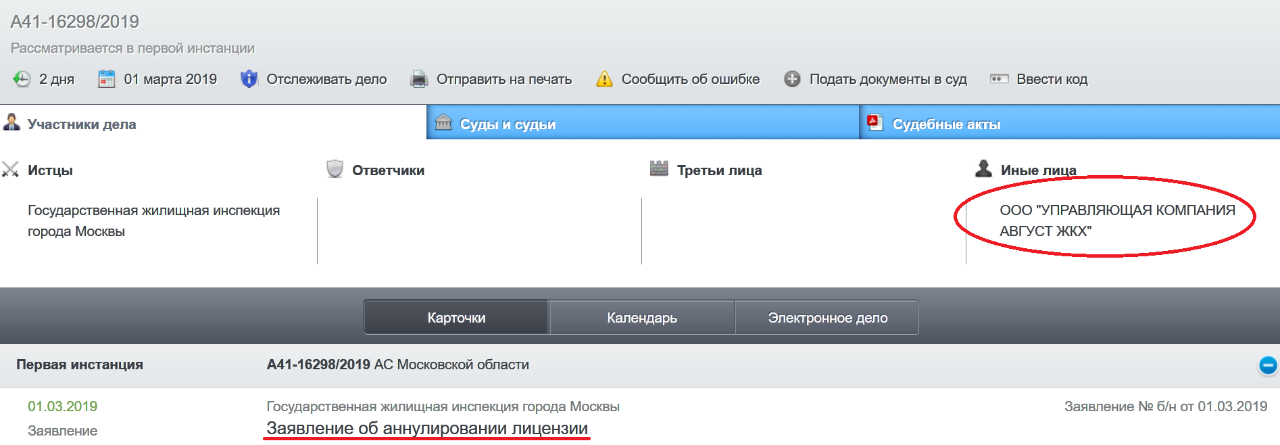This screenshot has height=445, width=1280.
Task: Click case number А41-16298/2019 in instance row
Action: tap(318, 364)
